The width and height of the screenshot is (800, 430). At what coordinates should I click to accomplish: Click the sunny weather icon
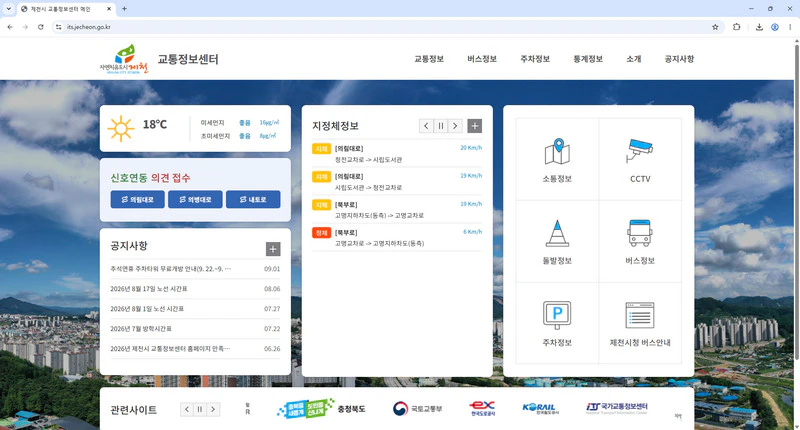coord(121,129)
